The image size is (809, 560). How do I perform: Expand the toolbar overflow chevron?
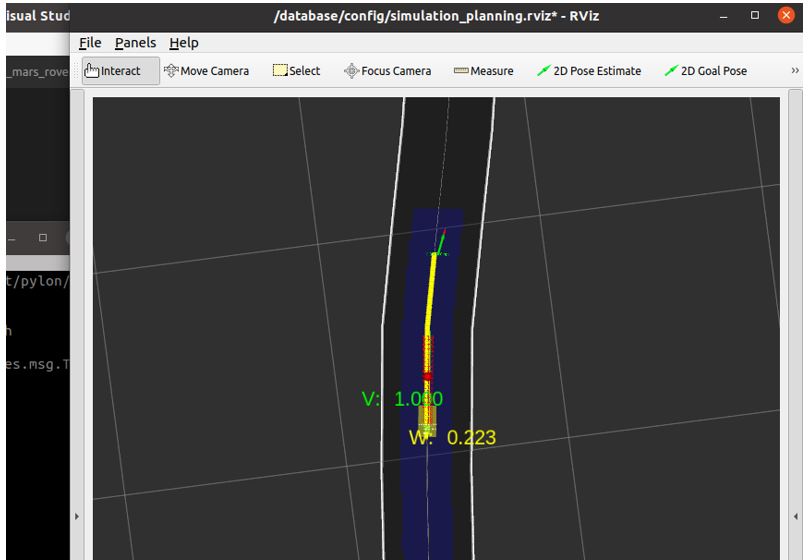point(795,71)
